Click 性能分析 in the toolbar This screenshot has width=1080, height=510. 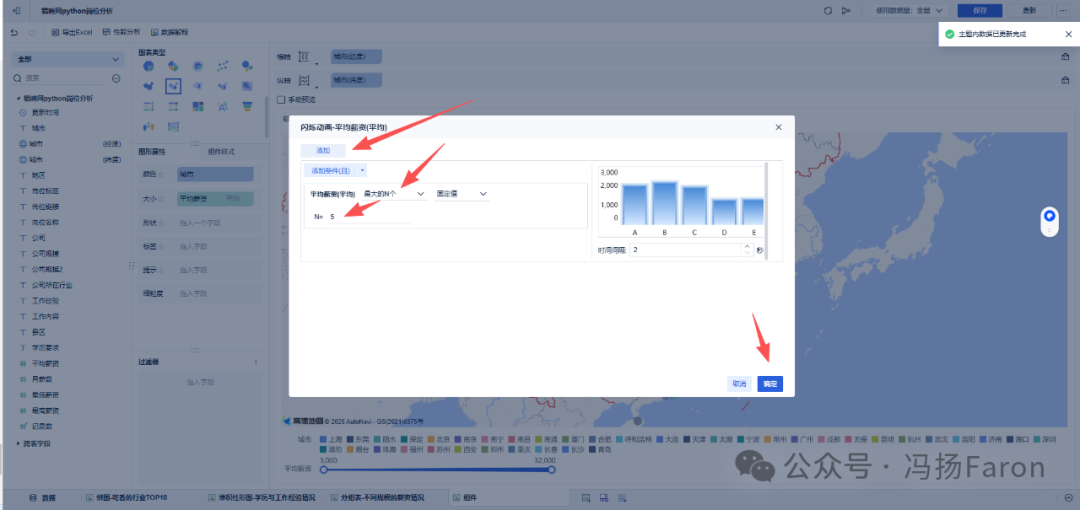coord(121,32)
